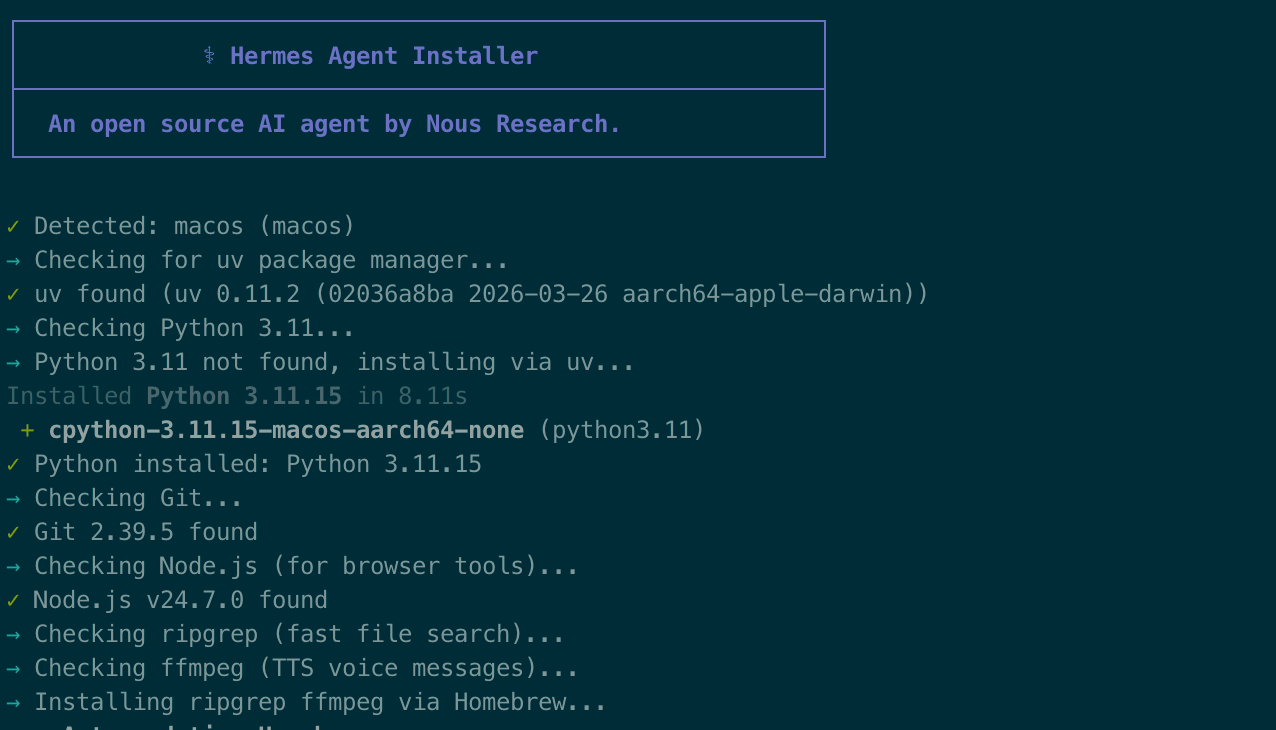Click the checkmark next to "uv found"
The width and height of the screenshot is (1276, 730).
13,295
